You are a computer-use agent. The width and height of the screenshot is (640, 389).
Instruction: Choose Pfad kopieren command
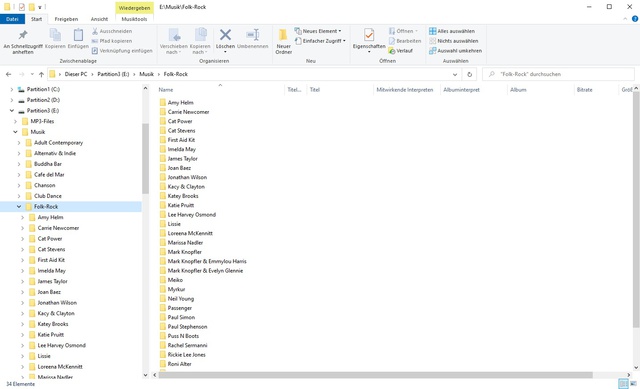pyautogui.click(x=111, y=41)
